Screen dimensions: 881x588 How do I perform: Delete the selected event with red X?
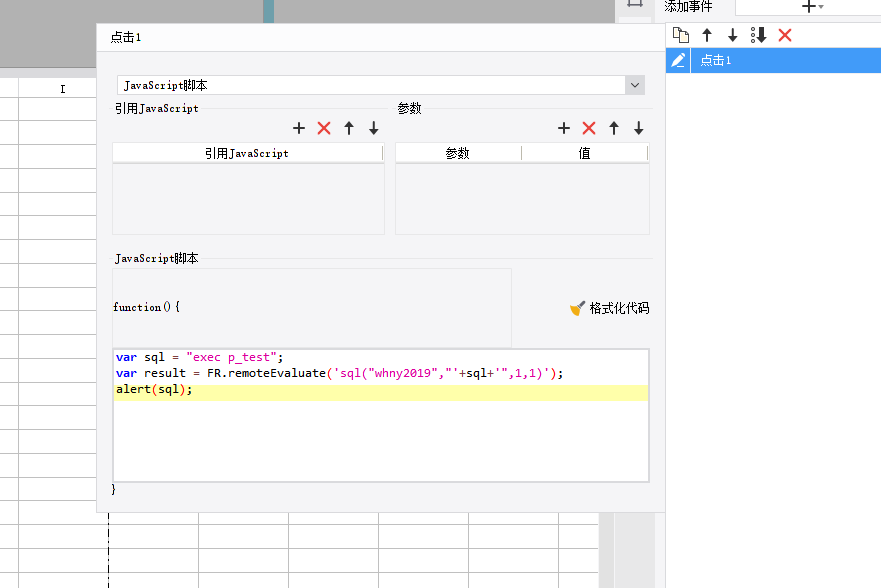tap(785, 35)
